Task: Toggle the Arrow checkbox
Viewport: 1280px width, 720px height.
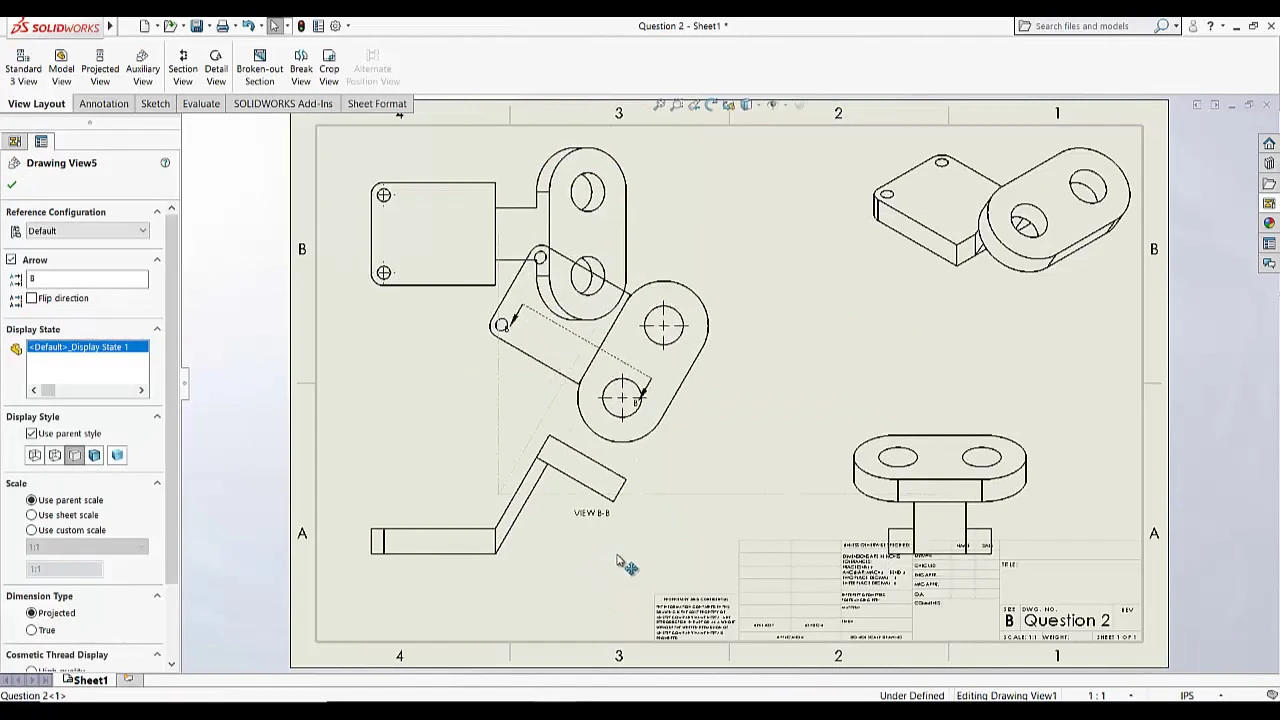Action: pyautogui.click(x=11, y=260)
